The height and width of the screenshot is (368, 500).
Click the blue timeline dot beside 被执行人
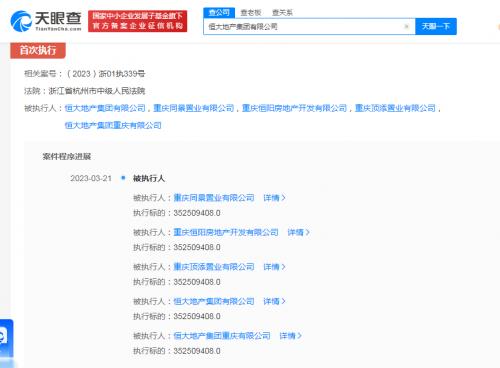(x=123, y=178)
